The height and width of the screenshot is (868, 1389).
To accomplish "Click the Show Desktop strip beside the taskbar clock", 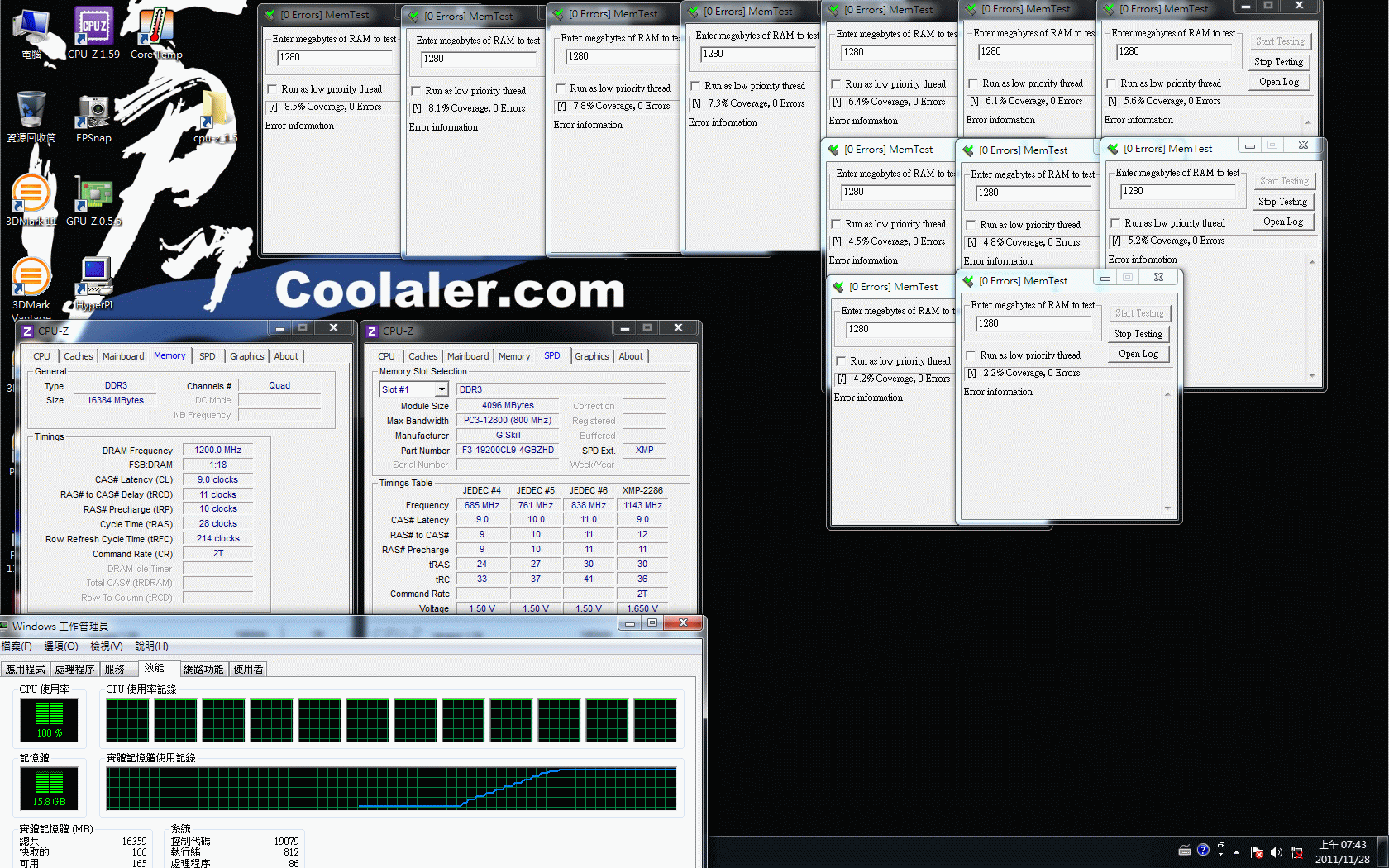I will [1382, 851].
